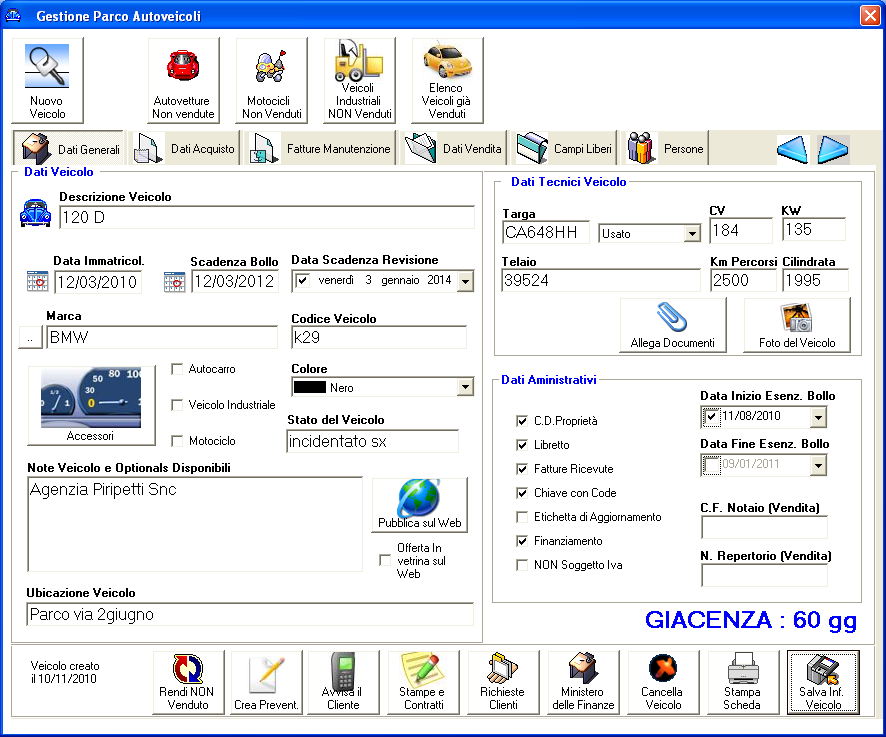This screenshot has width=886, height=737.
Task: Toggle the Motociclo checkbox
Action: point(177,441)
